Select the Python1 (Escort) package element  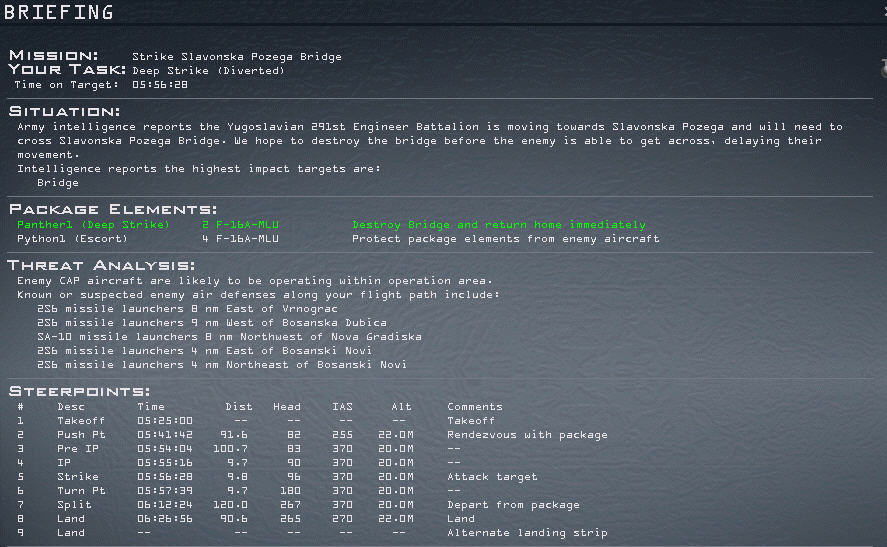(x=72, y=239)
